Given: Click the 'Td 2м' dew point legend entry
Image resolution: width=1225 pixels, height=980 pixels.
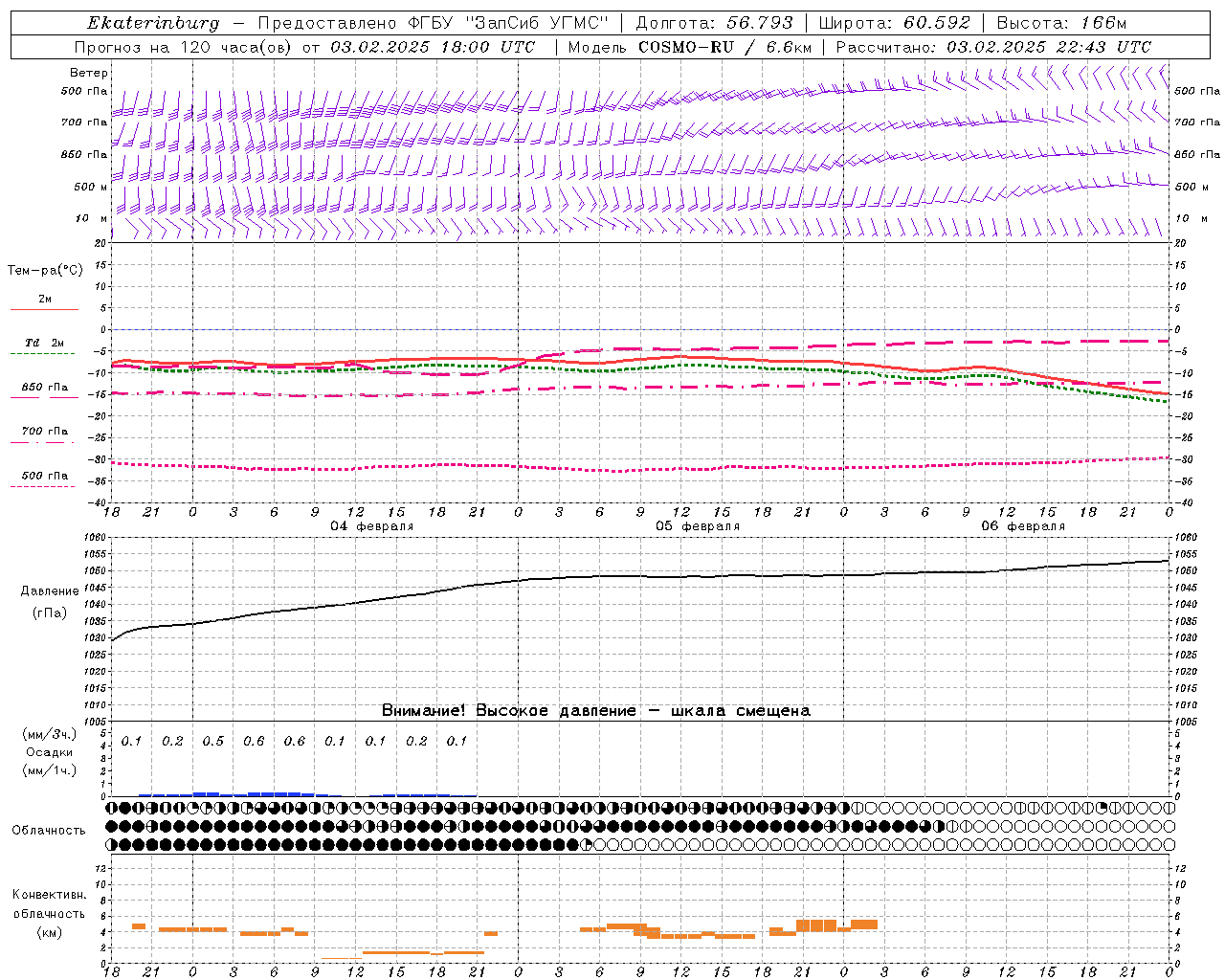Looking at the screenshot, I should tap(45, 343).
